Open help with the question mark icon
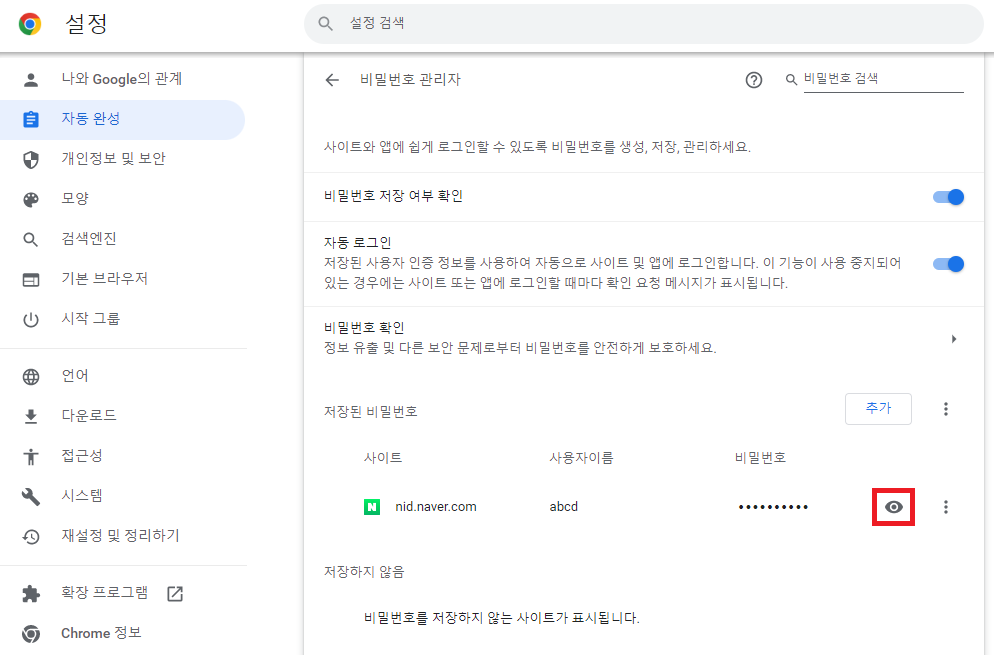Image resolution: width=994 pixels, height=655 pixels. pyautogui.click(x=754, y=80)
